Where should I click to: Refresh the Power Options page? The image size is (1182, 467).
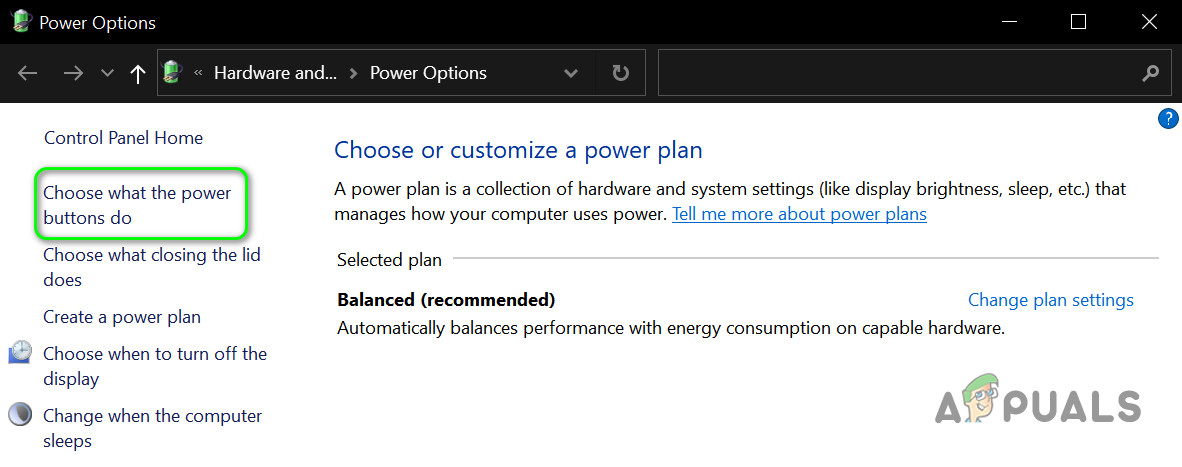(620, 73)
